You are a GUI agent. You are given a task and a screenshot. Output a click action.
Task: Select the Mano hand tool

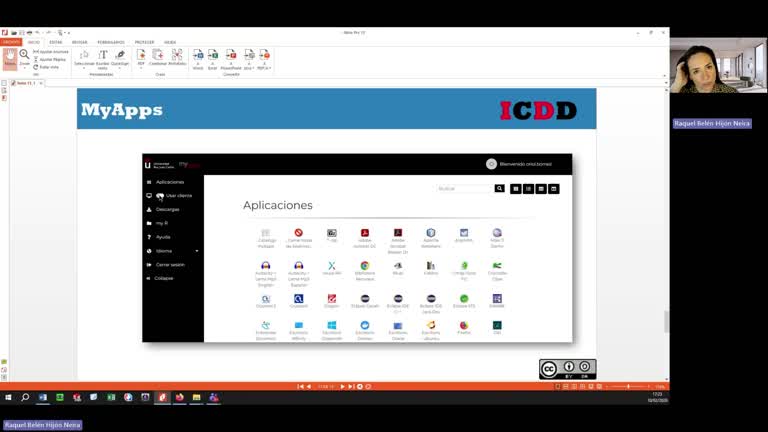10,59
